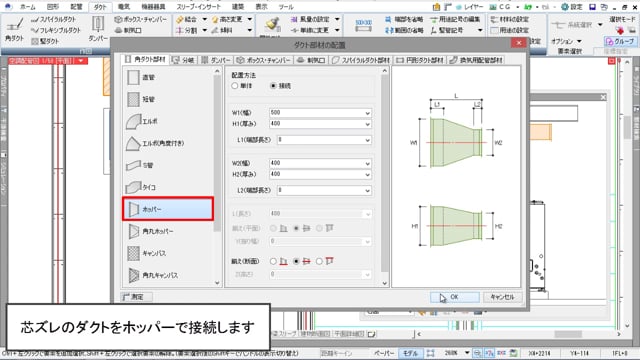Expand the 結合 ribbon dropdown arrow
The height and width of the screenshot is (360, 640).
204,19
